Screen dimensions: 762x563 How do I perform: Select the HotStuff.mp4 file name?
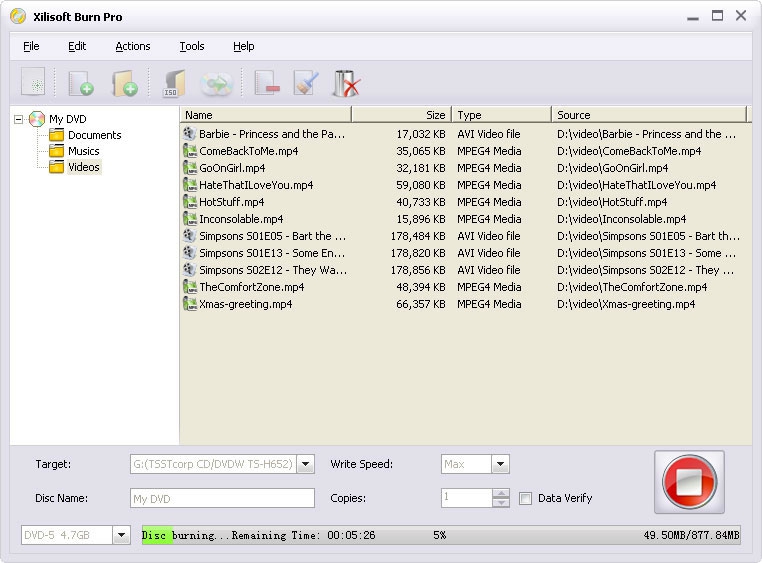tap(232, 202)
